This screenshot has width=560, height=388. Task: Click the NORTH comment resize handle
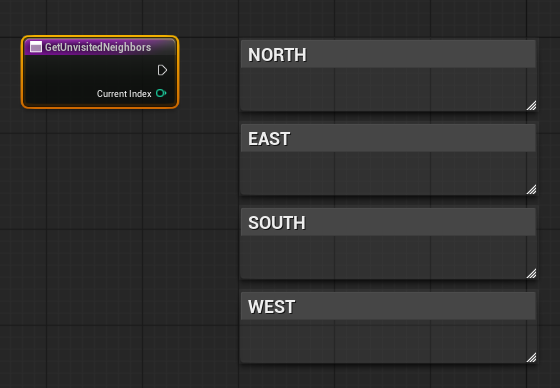531,106
